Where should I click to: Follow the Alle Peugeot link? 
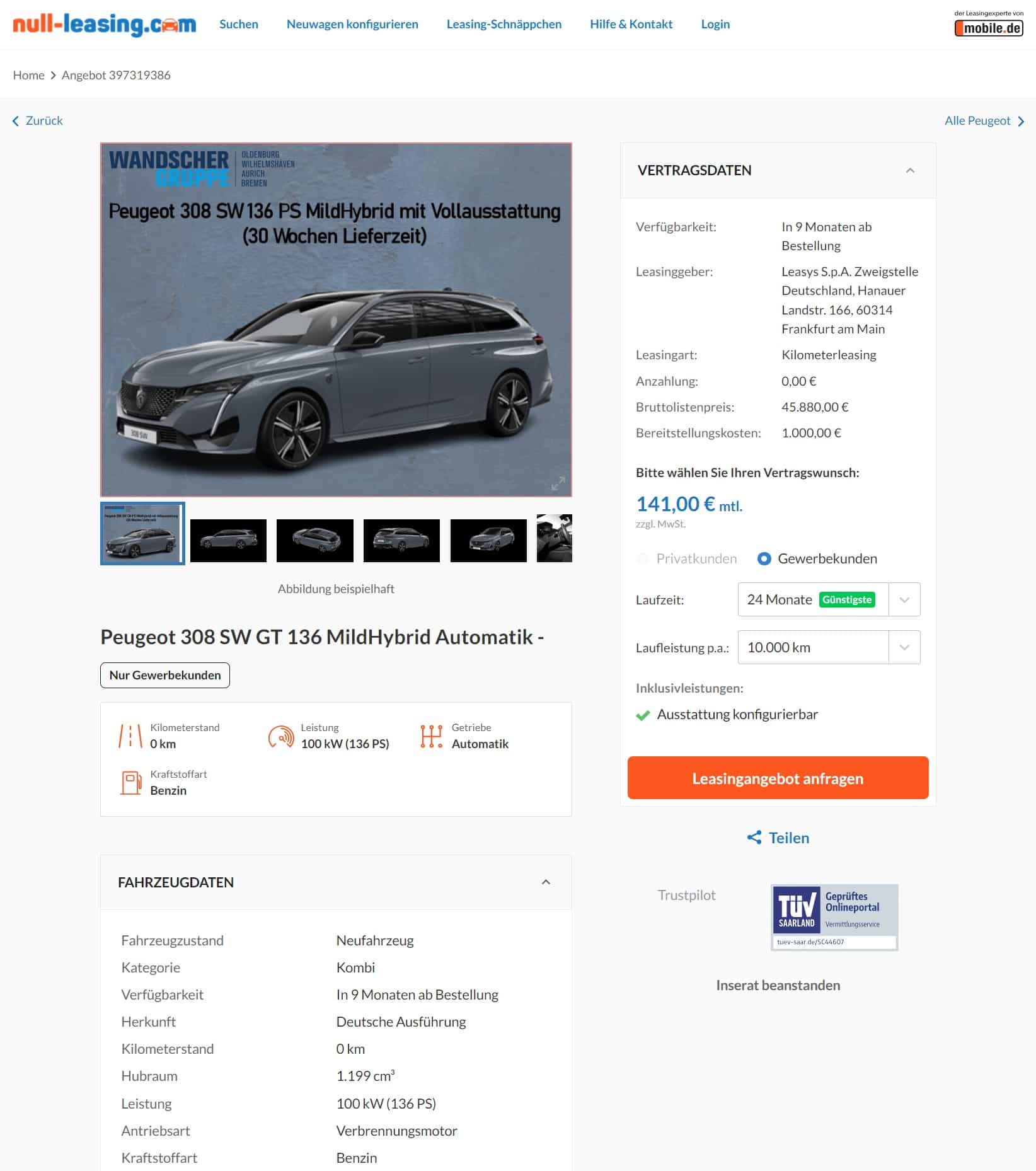[984, 120]
